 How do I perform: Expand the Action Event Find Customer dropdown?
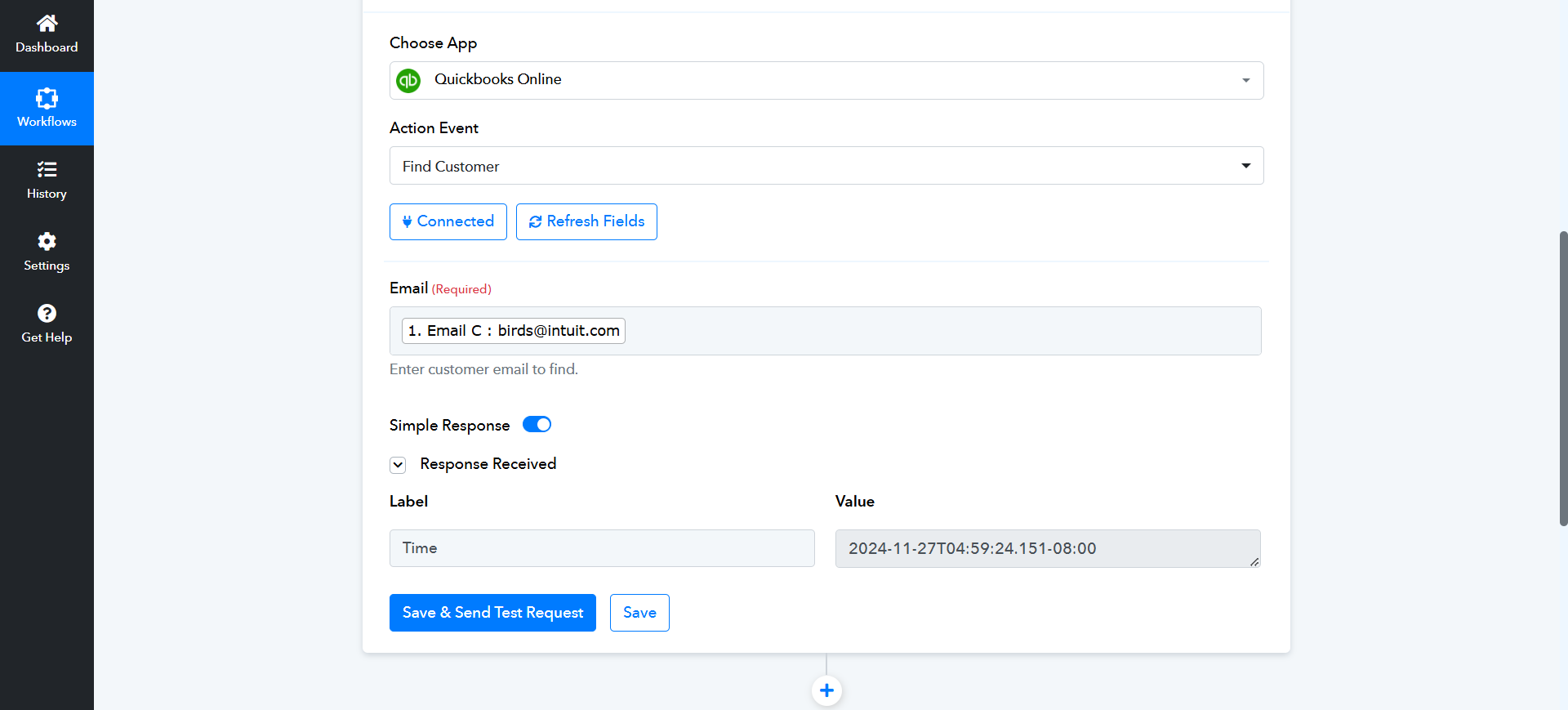pos(826,166)
